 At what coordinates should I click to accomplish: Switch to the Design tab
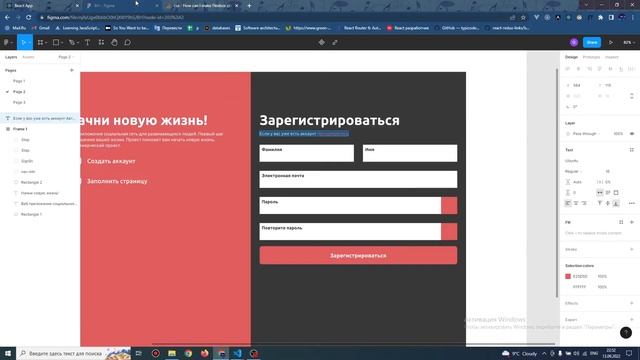(571, 57)
